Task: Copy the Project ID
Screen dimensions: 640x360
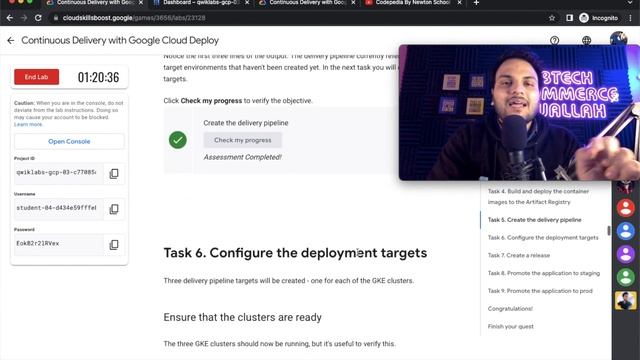Action: pos(114,173)
